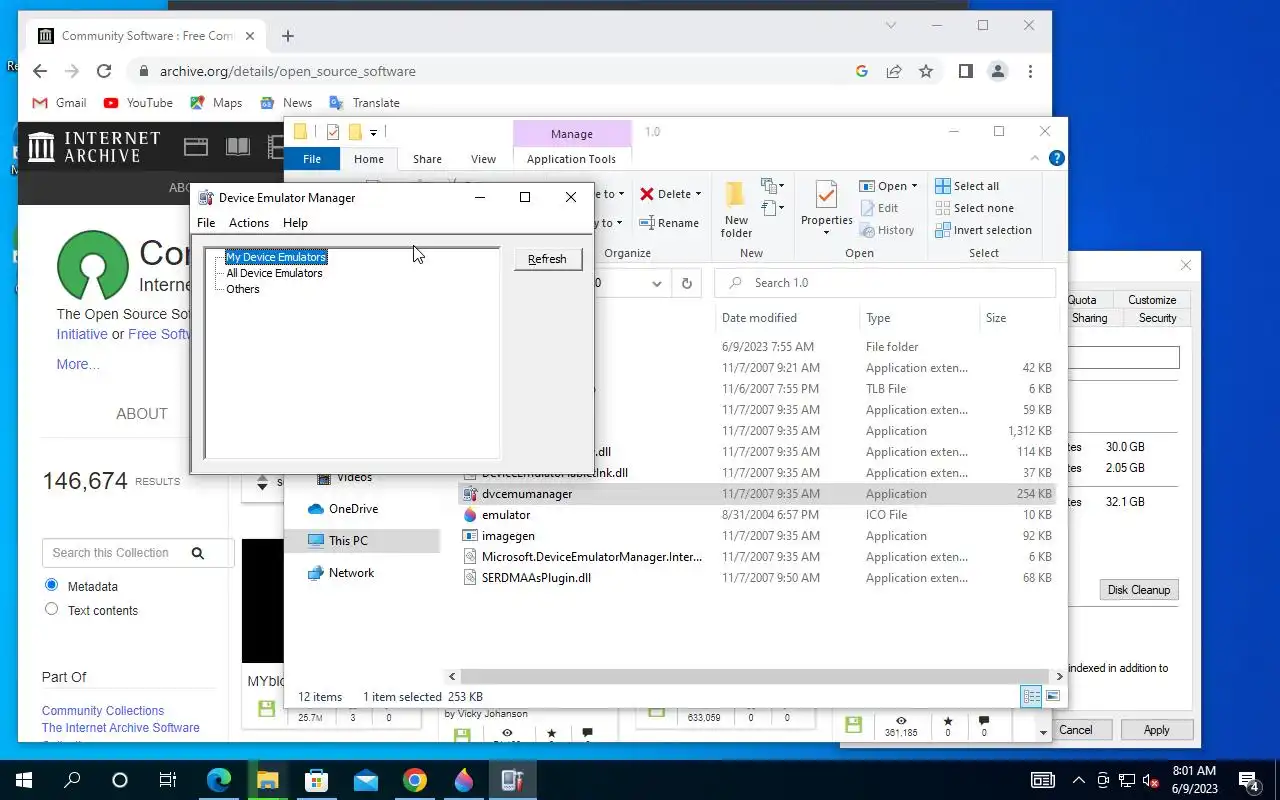Open Chrome profile icon

tap(997, 71)
